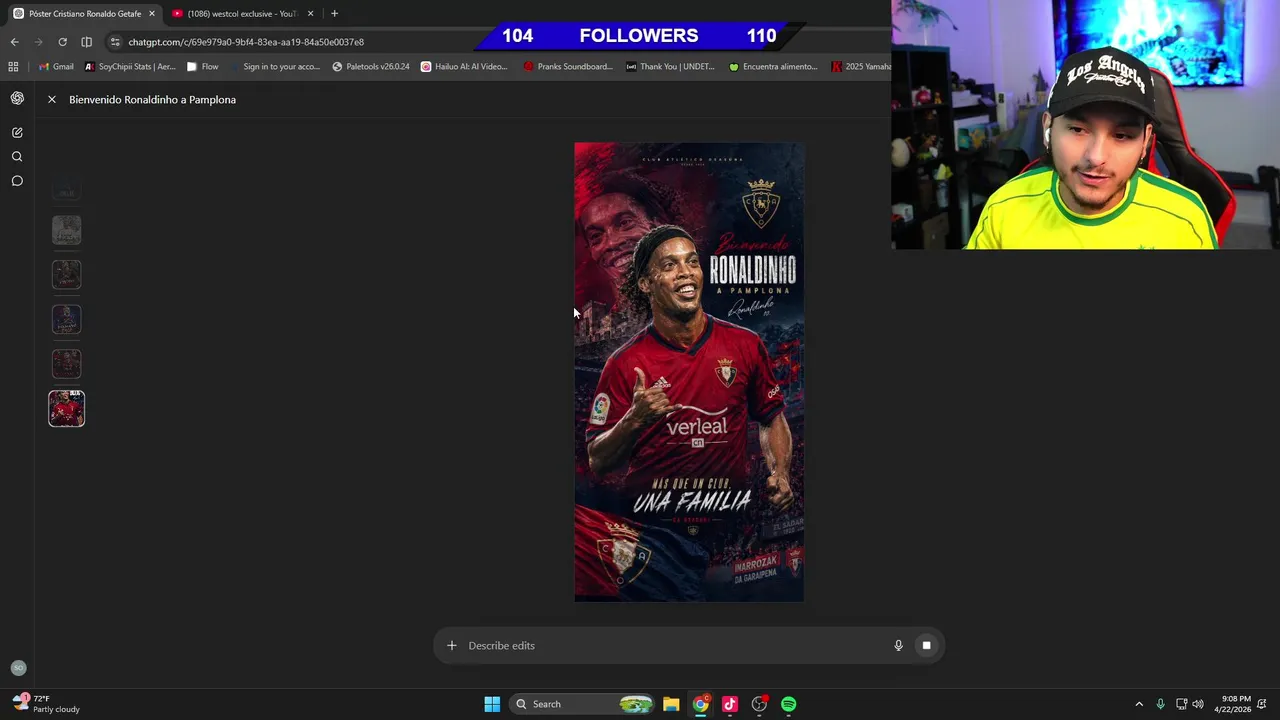Click the chatgpt.com address bar URL
This screenshot has width=1280, height=720.
pyautogui.click(x=246, y=42)
